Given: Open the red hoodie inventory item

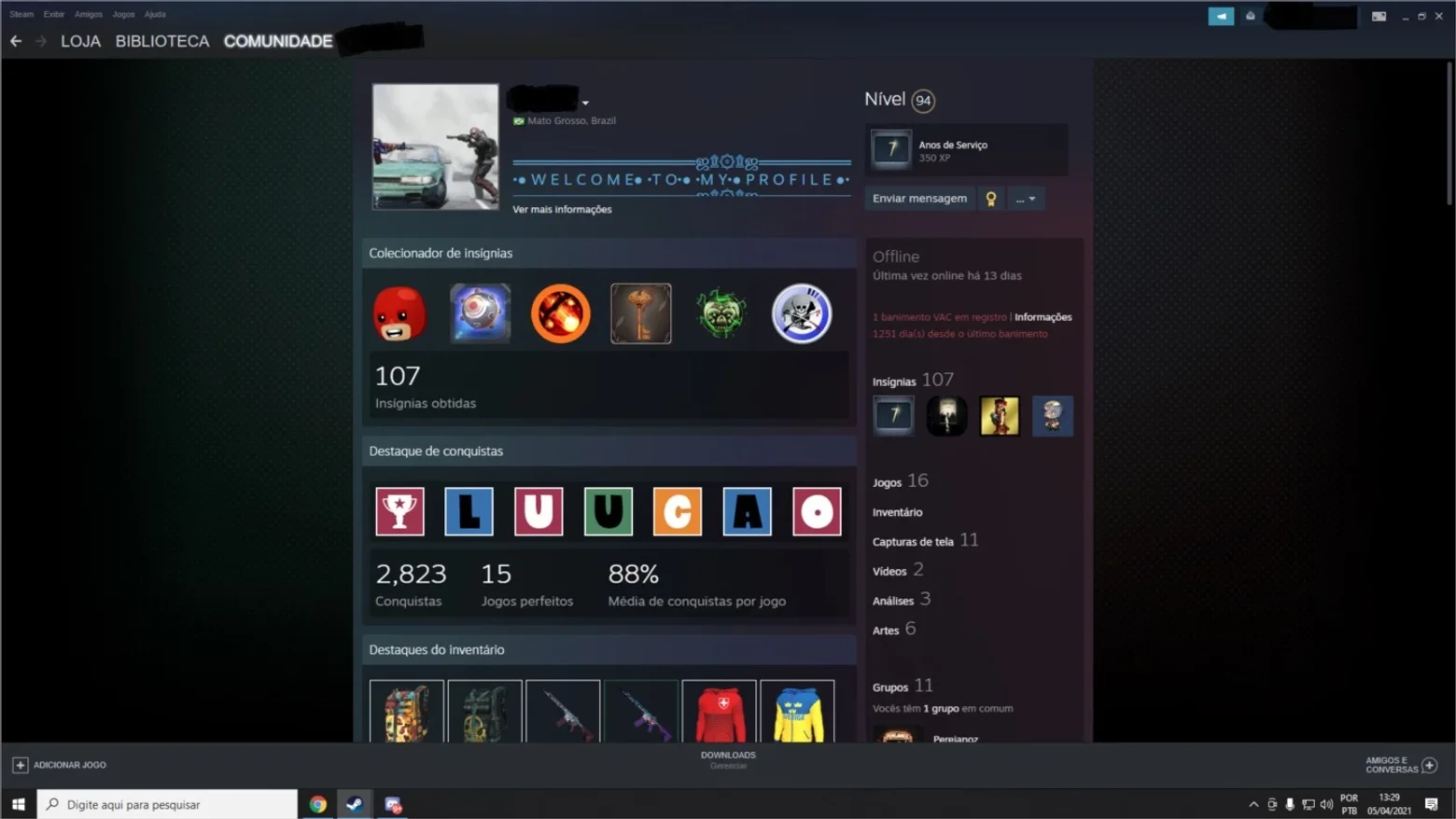Looking at the screenshot, I should pyautogui.click(x=720, y=712).
